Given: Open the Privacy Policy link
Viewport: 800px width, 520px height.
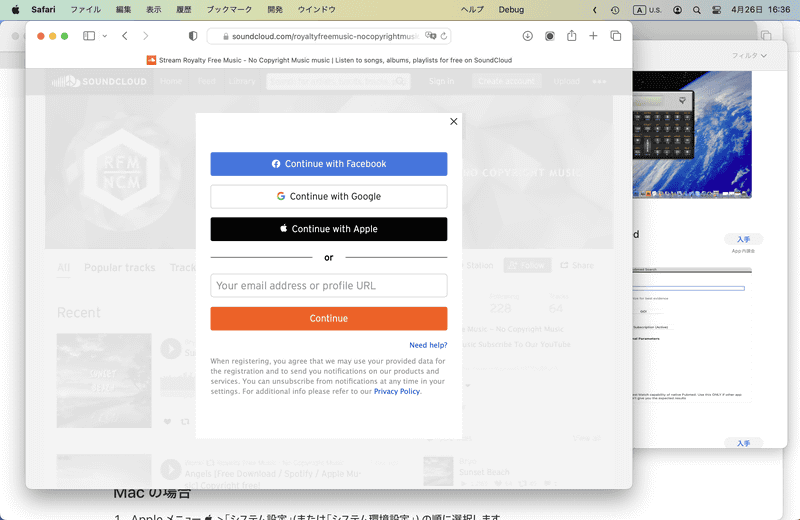Looking at the screenshot, I should [397, 391].
